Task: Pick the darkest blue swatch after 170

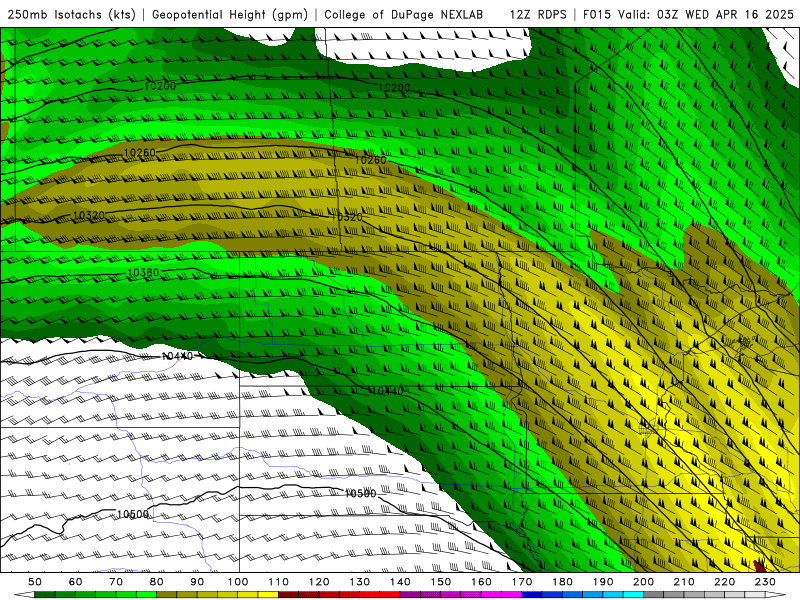Action: 532,594
